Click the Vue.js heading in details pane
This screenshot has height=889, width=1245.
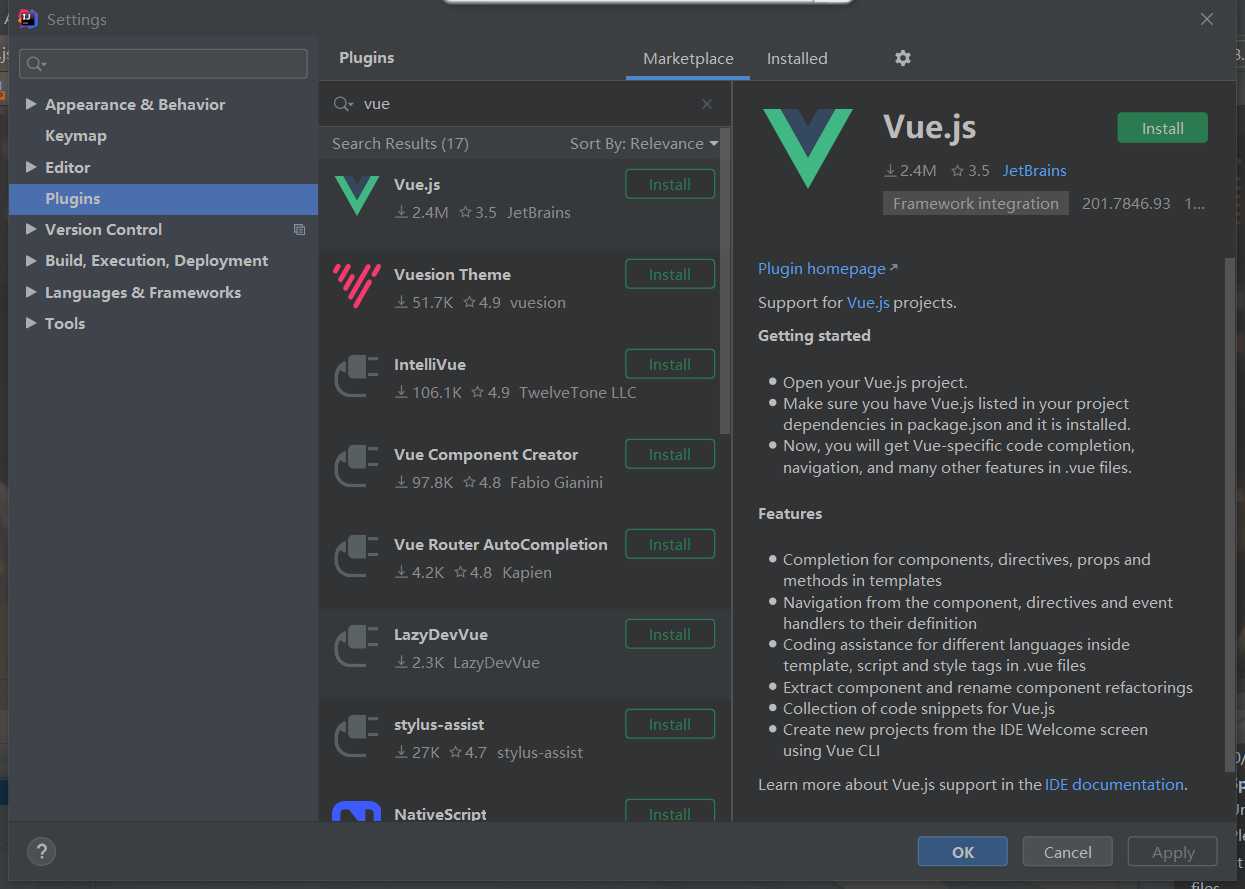930,127
